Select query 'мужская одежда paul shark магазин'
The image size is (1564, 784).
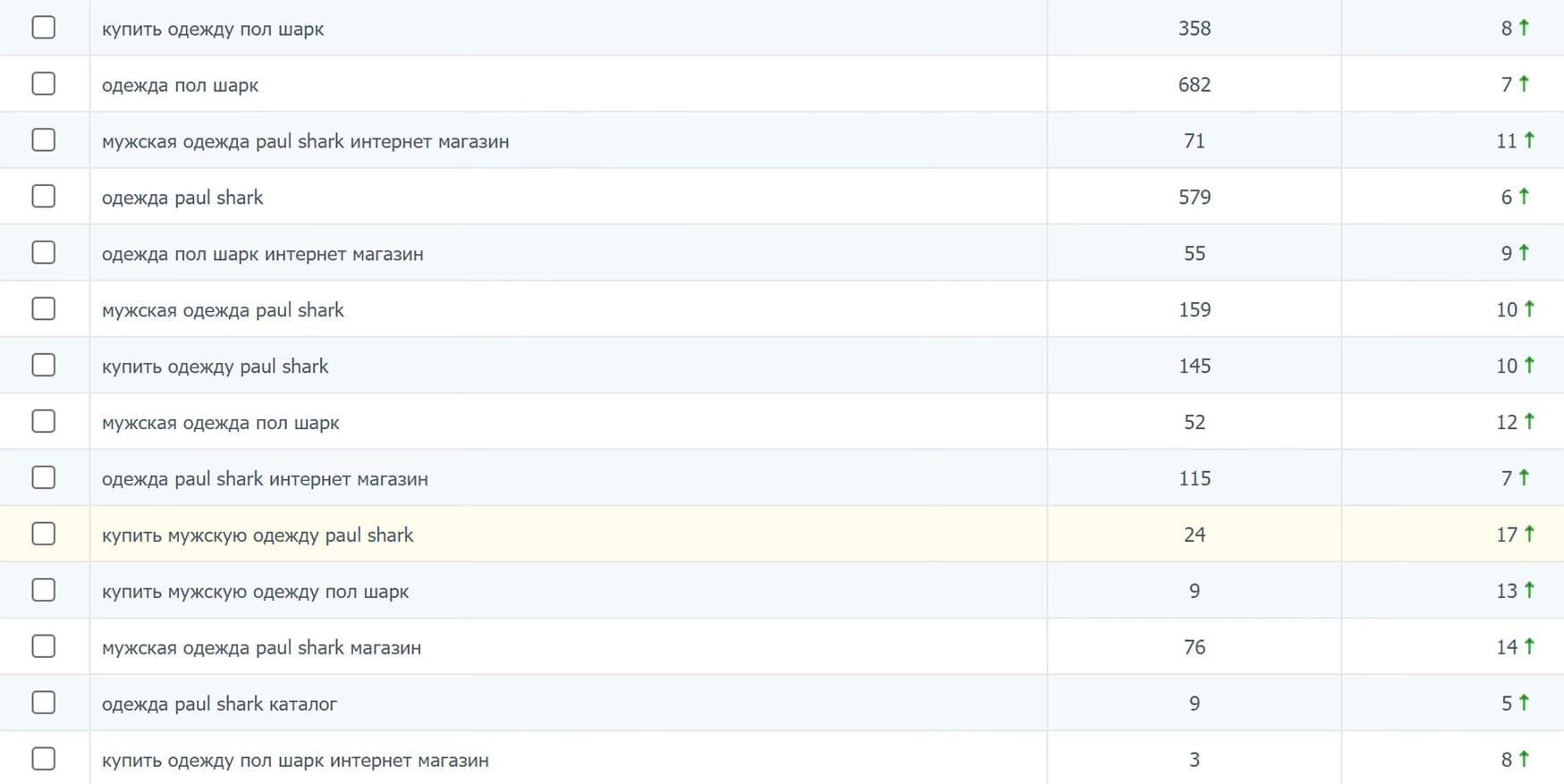tap(261, 648)
